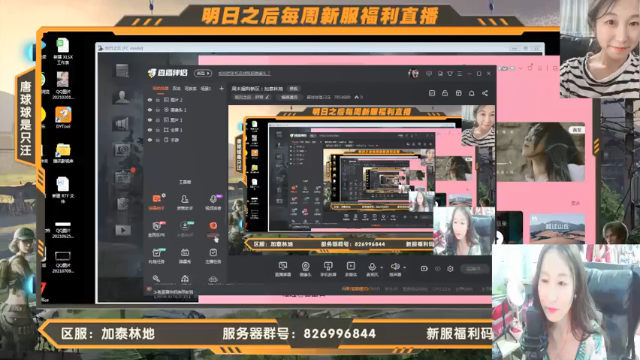Open the 新建 XLSX 工作表 desktop file
Image resolution: width=640 pixels, height=360 pixels.
click(63, 51)
